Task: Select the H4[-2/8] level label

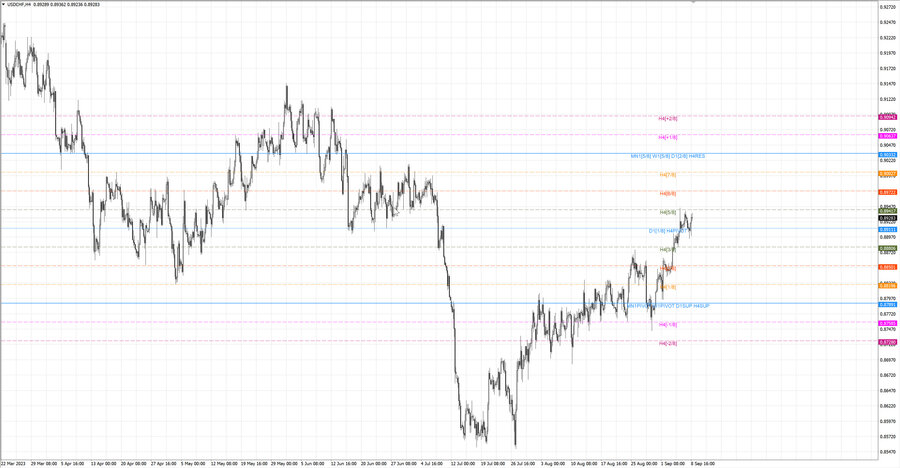Action: (668, 343)
